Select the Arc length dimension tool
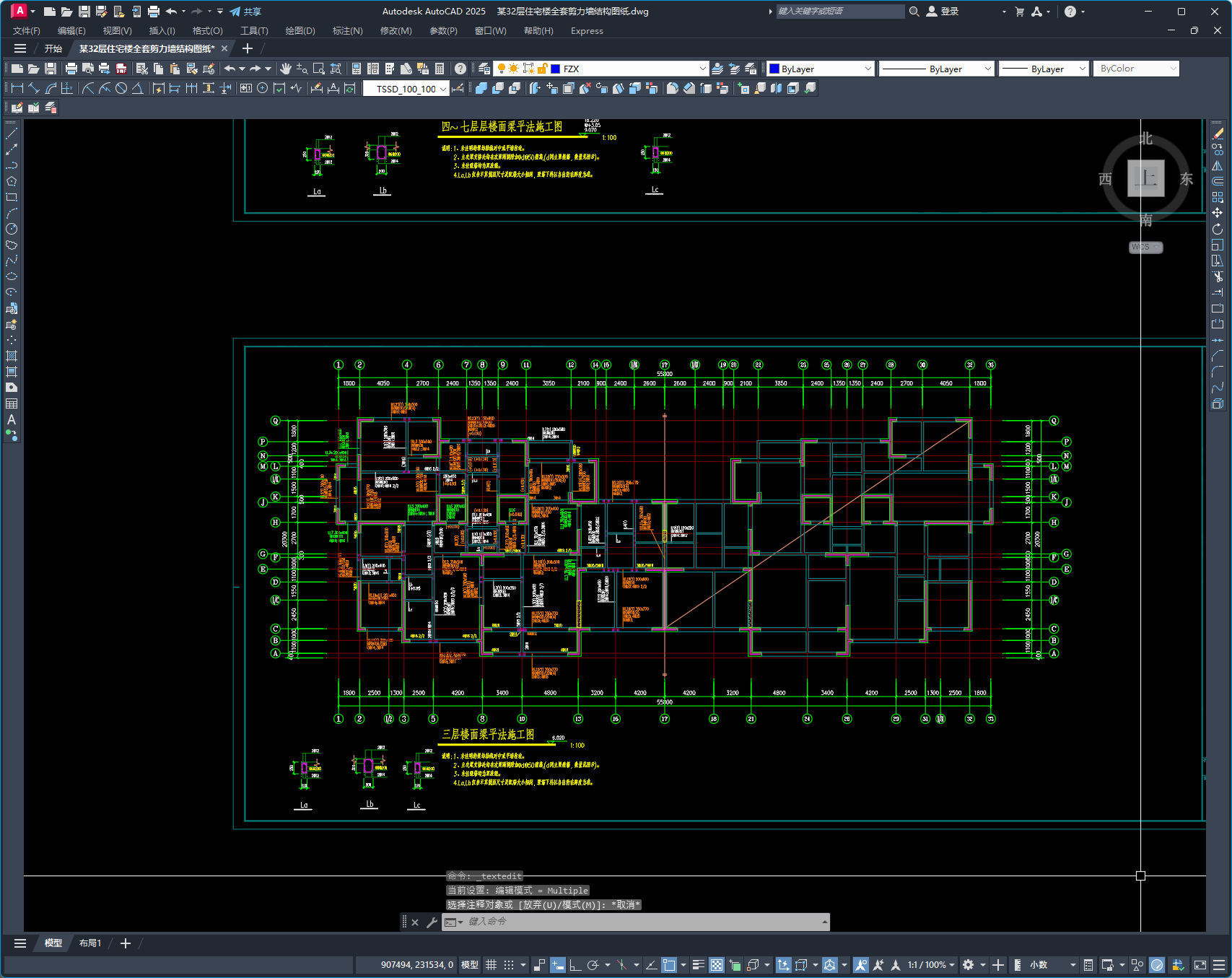1232x978 pixels. [x=51, y=88]
